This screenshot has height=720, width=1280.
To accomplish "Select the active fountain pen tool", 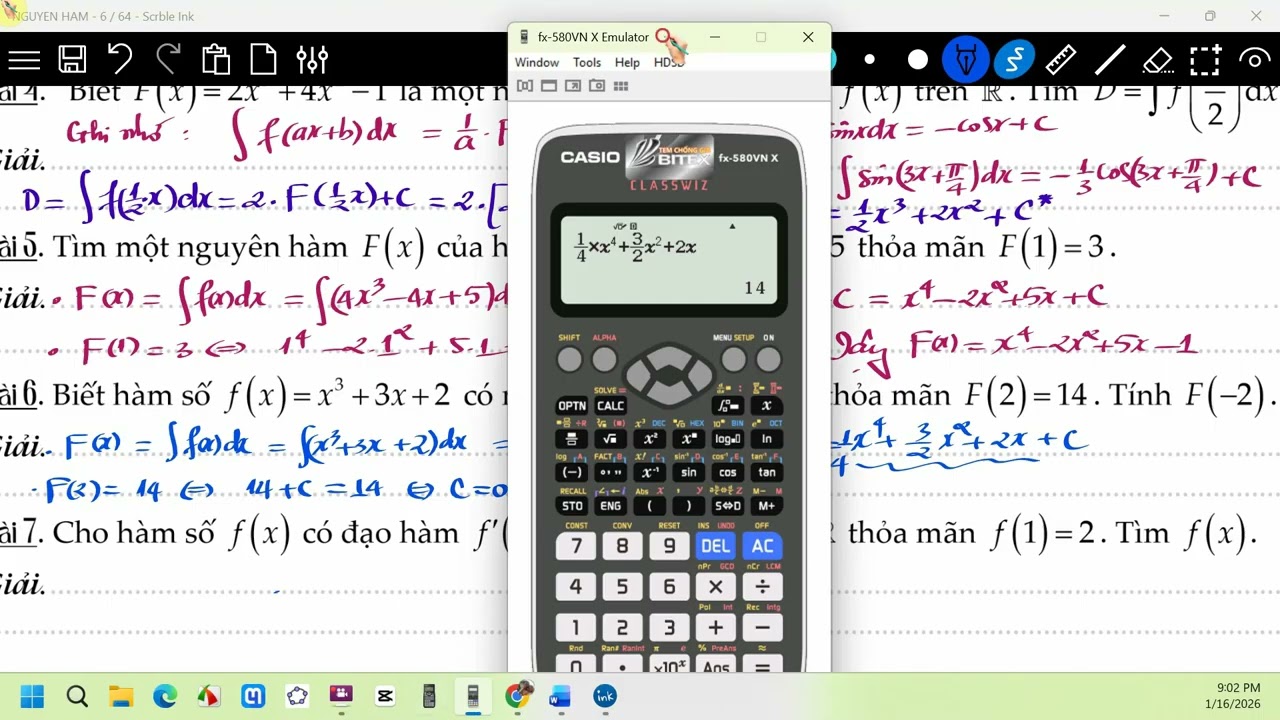I will [966, 60].
